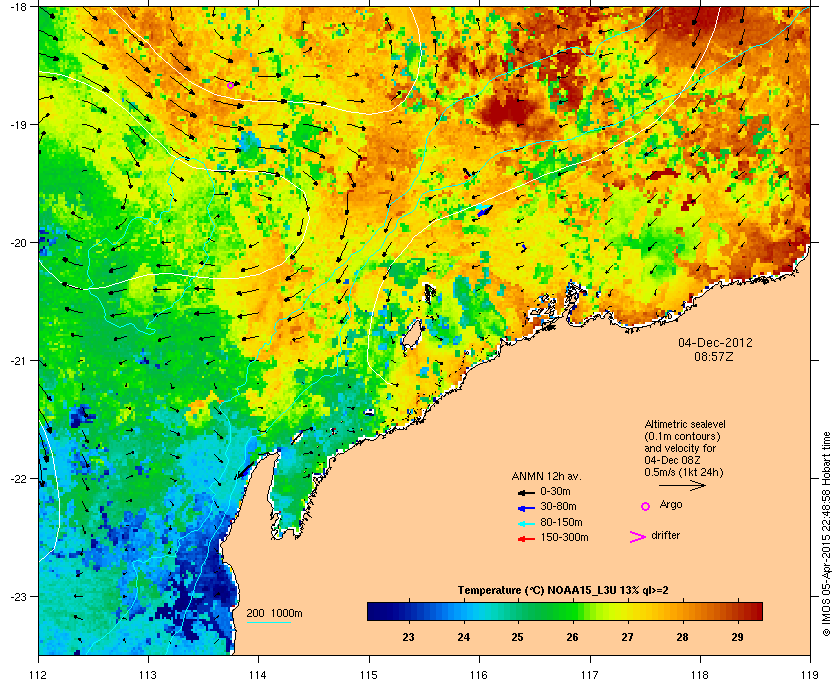Viewport: 840px width, 680px height.
Task: Click the '0-30m' legend label
Action: pyautogui.click(x=555, y=491)
